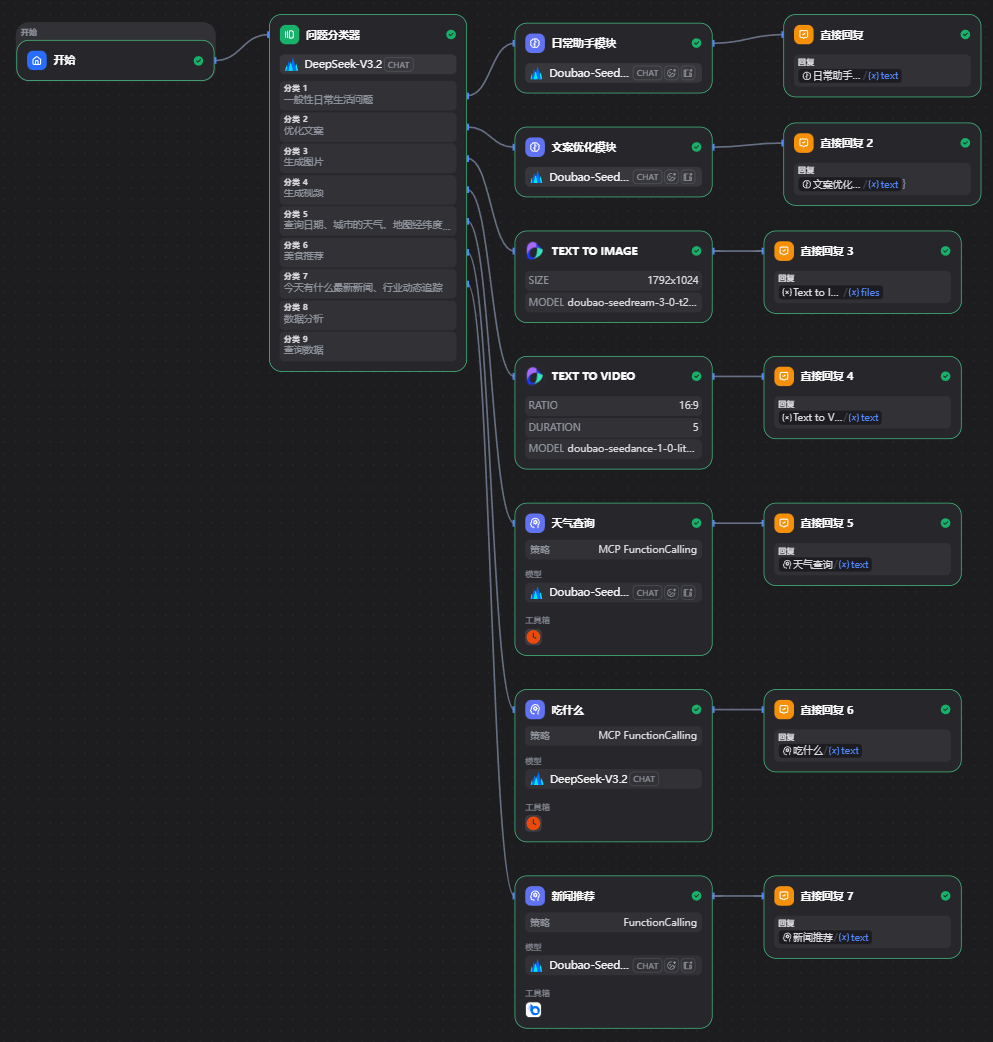Select 分类 3 生成图片 in the classifier
This screenshot has height=1042, width=993.
[x=367, y=157]
